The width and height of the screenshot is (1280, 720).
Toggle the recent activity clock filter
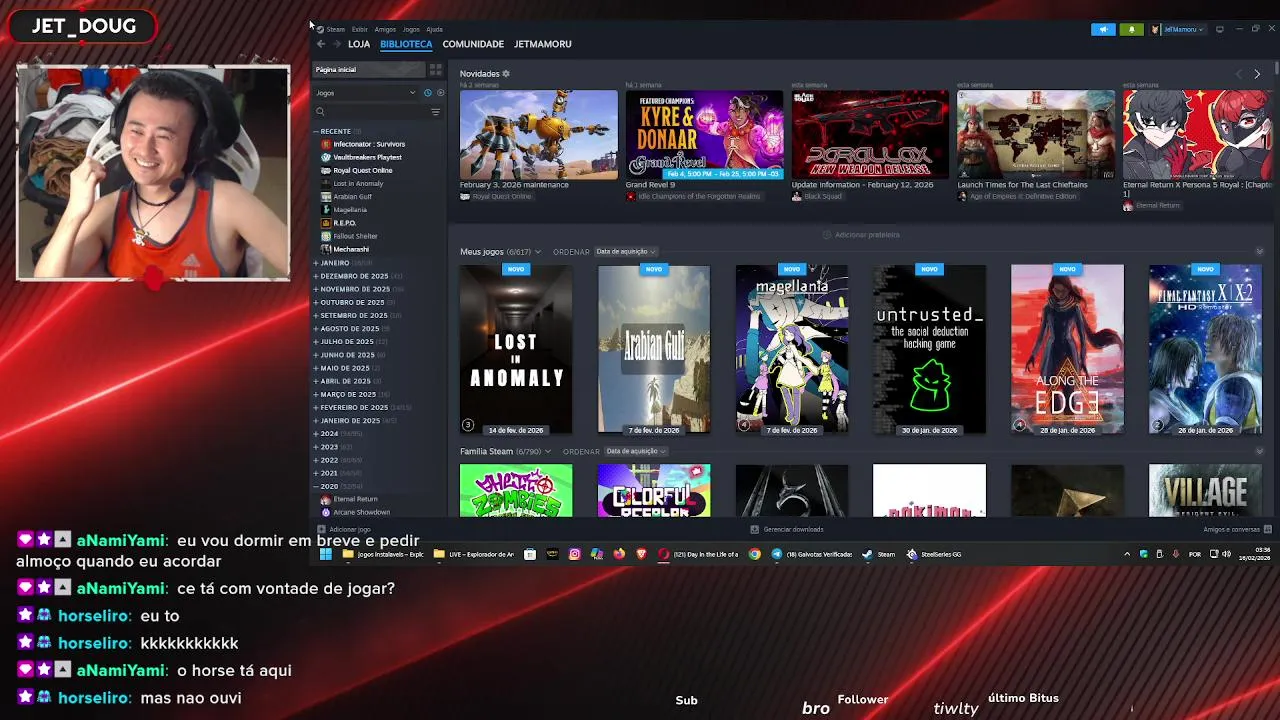point(427,93)
